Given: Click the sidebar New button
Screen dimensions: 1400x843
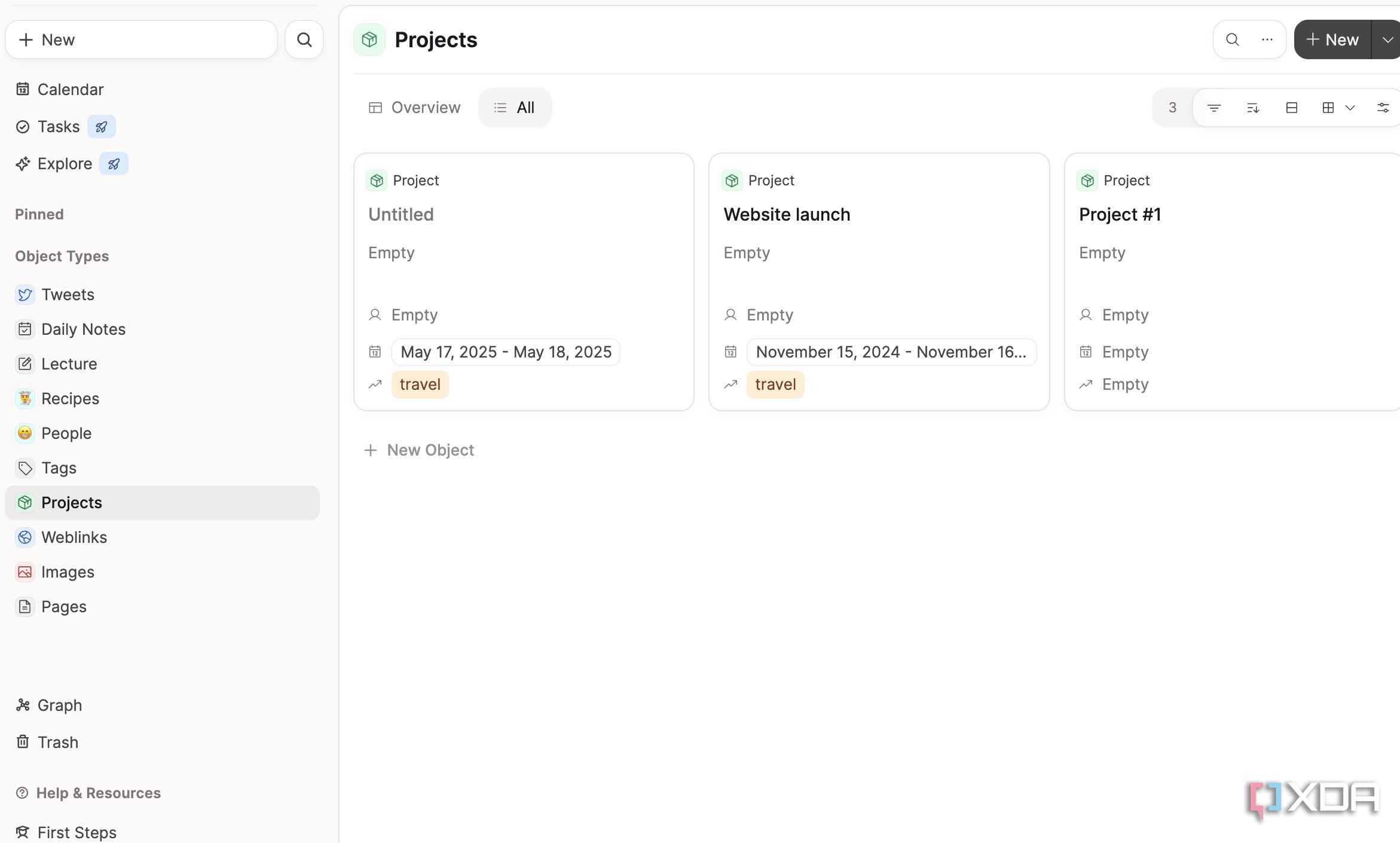Looking at the screenshot, I should (x=141, y=39).
